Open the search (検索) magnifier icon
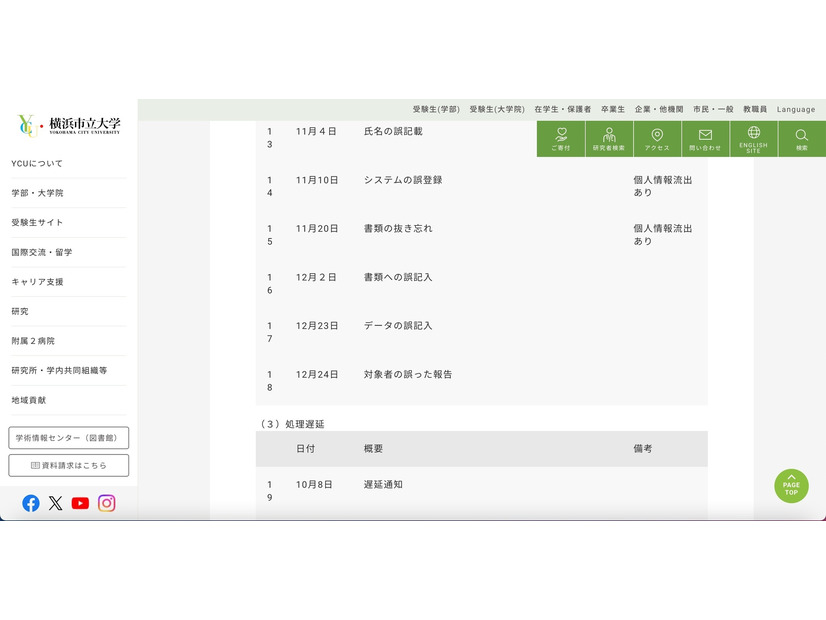Screen dimensions: 826x620 coord(801,138)
